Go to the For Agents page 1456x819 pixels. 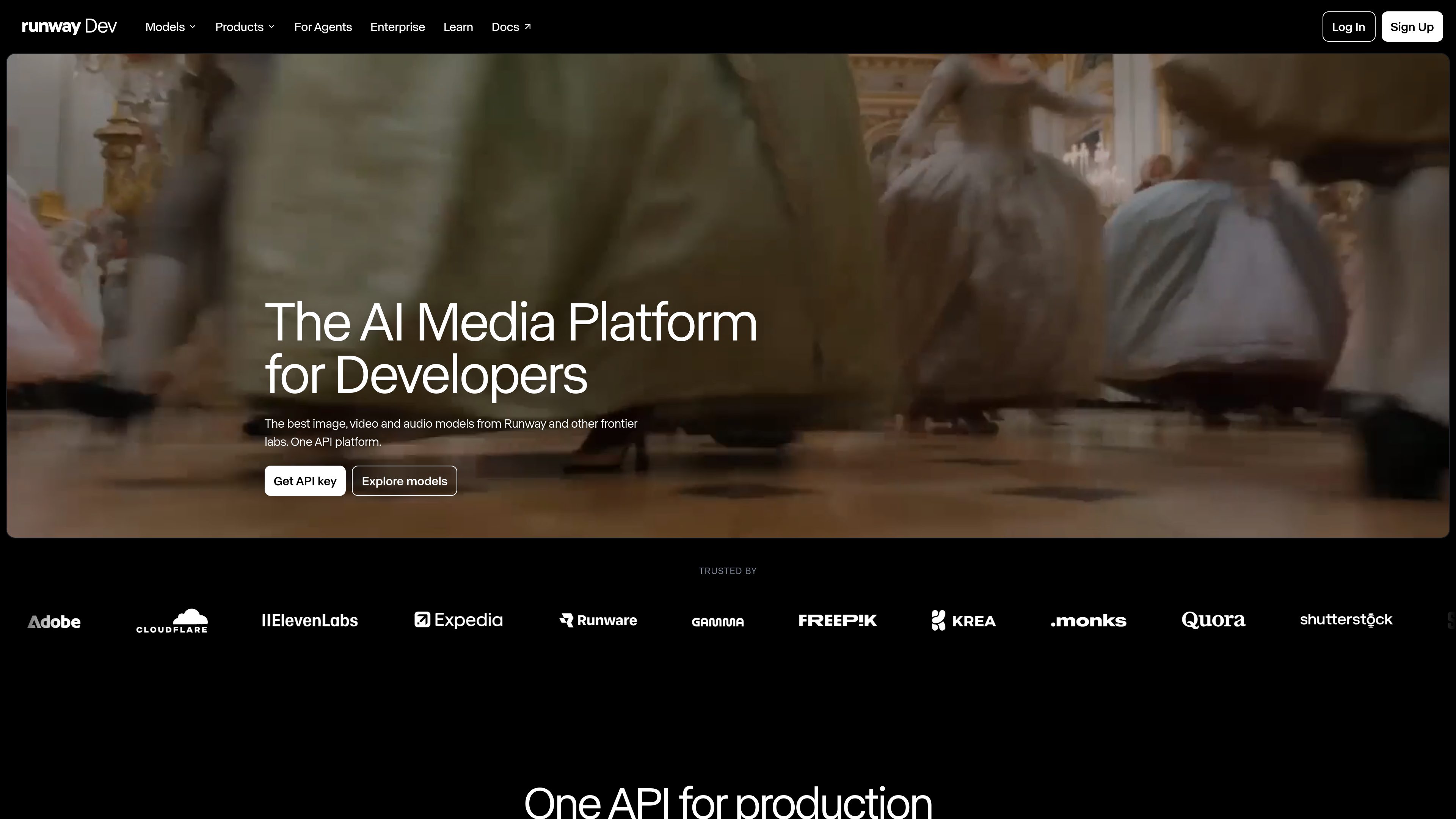coord(323,27)
